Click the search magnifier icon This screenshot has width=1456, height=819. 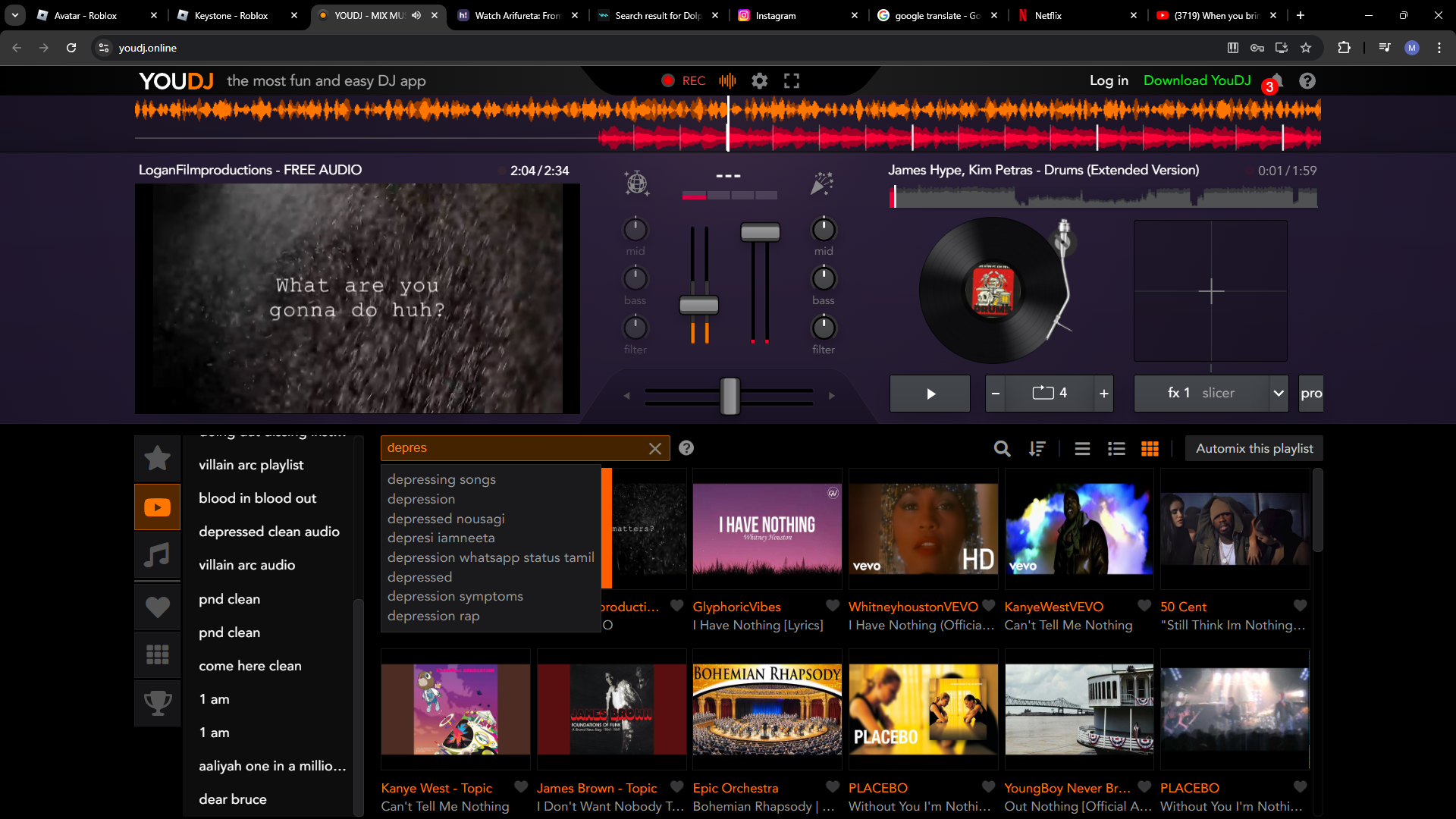click(1002, 449)
